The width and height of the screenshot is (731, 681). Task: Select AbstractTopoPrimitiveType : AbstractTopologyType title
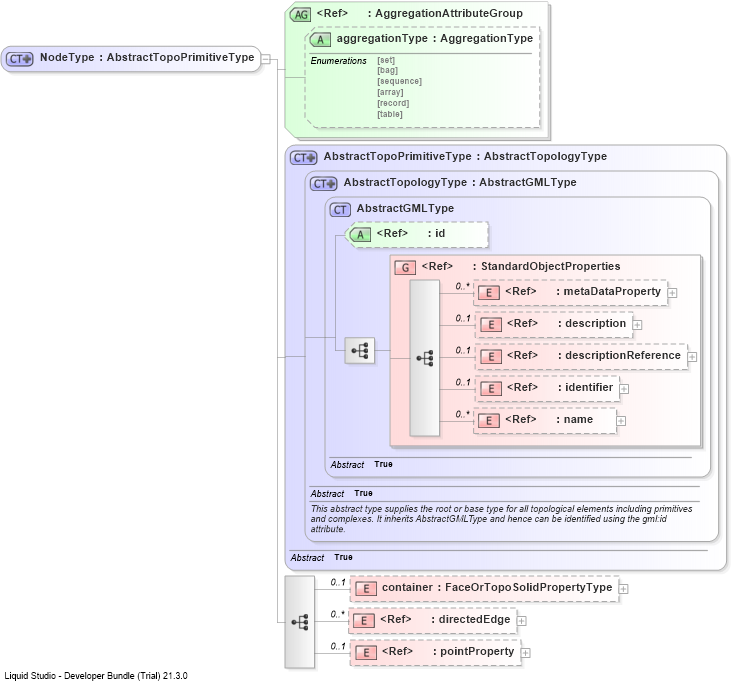(465, 157)
